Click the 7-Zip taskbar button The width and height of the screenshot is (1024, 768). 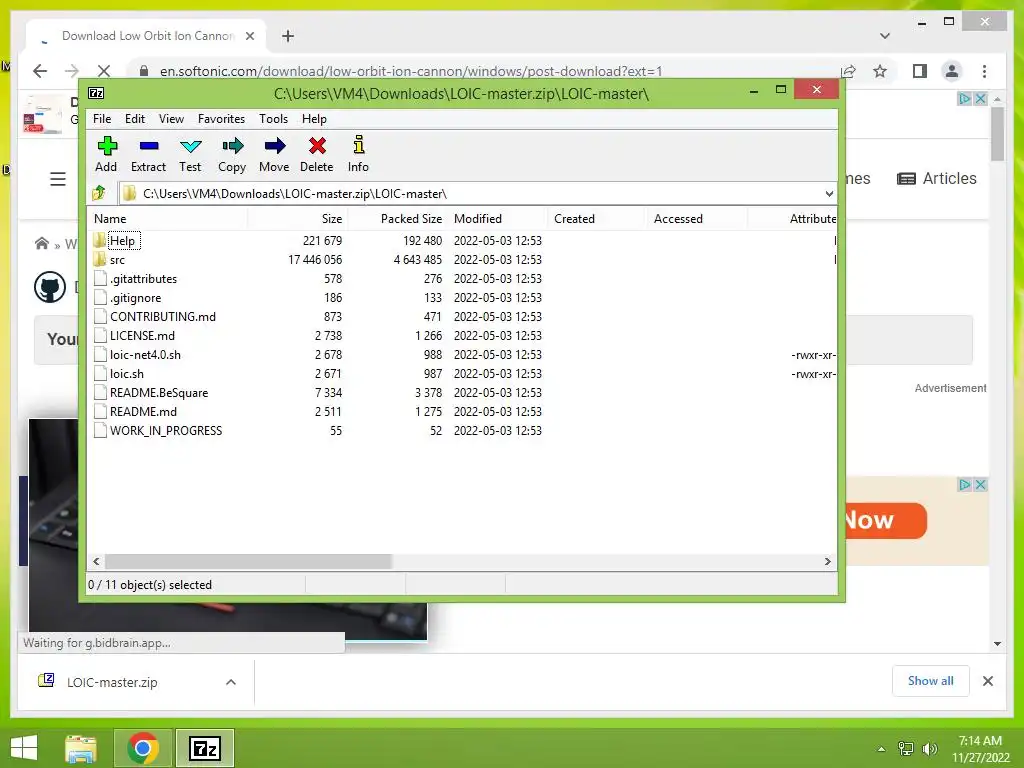[x=205, y=748]
